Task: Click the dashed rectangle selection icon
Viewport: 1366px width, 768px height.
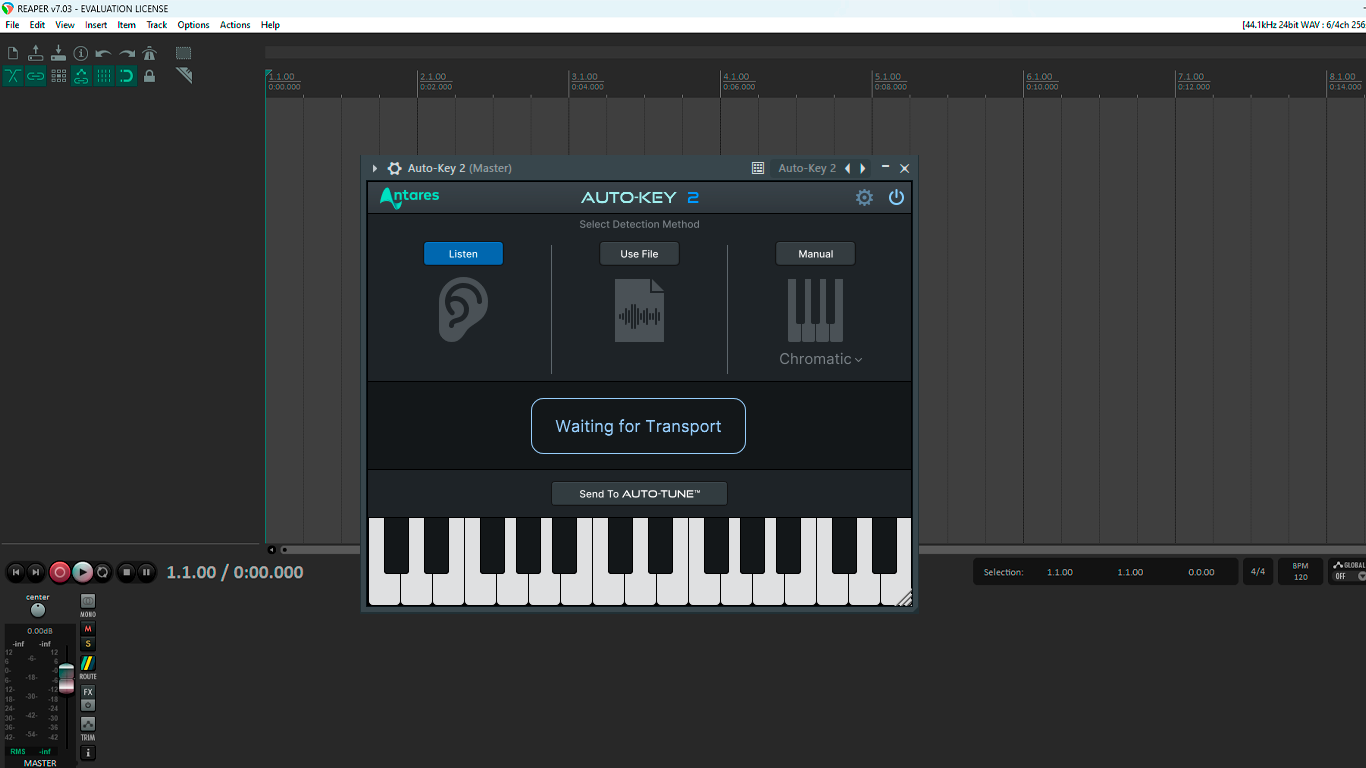Action: pyautogui.click(x=184, y=53)
